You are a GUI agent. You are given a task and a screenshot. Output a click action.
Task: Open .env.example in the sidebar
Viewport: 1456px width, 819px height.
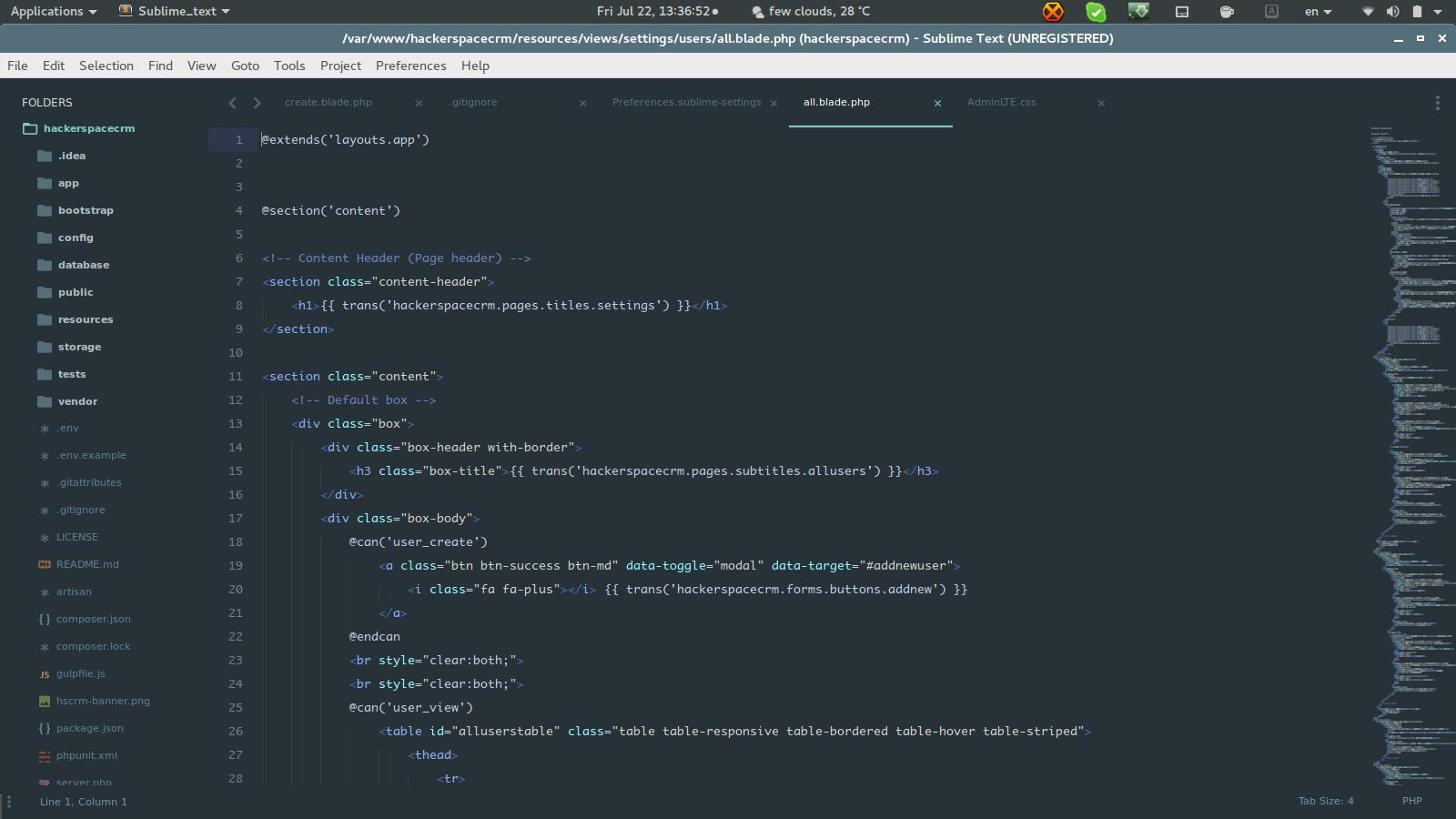(x=91, y=455)
